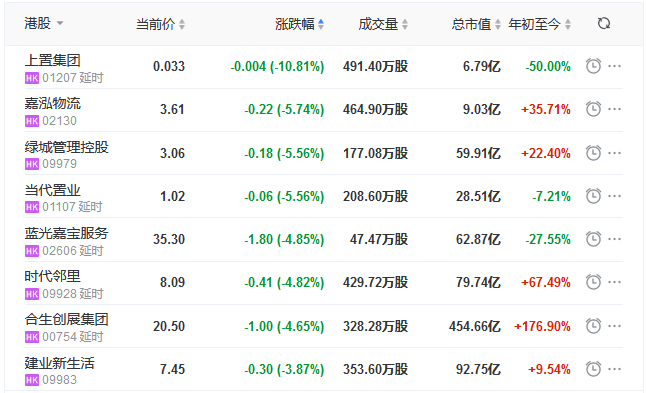Viewport: 647px width, 393px height.
Task: Select the volume 429.72万股
Action: (x=375, y=282)
